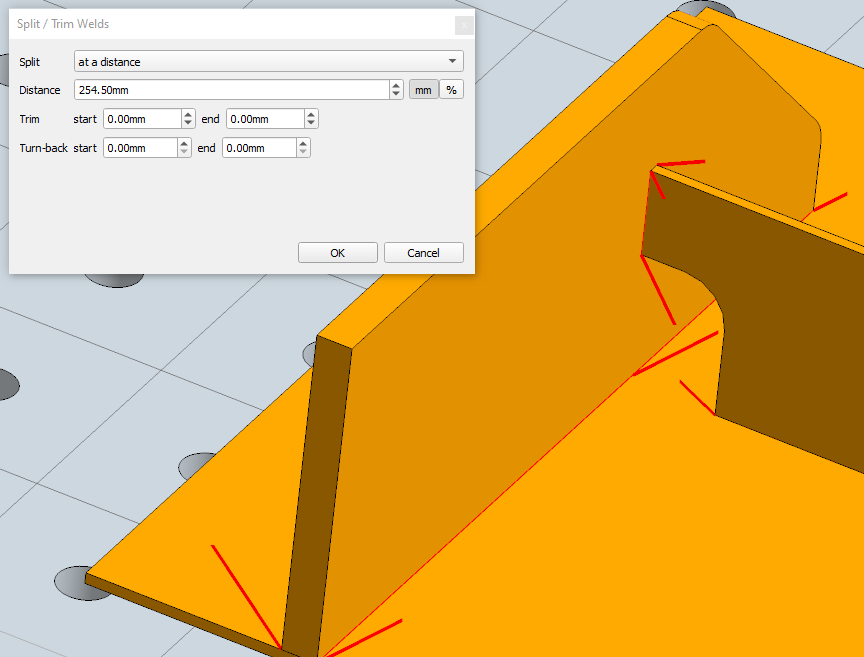Confirm the split with OK
The width and height of the screenshot is (864, 657).
(338, 252)
